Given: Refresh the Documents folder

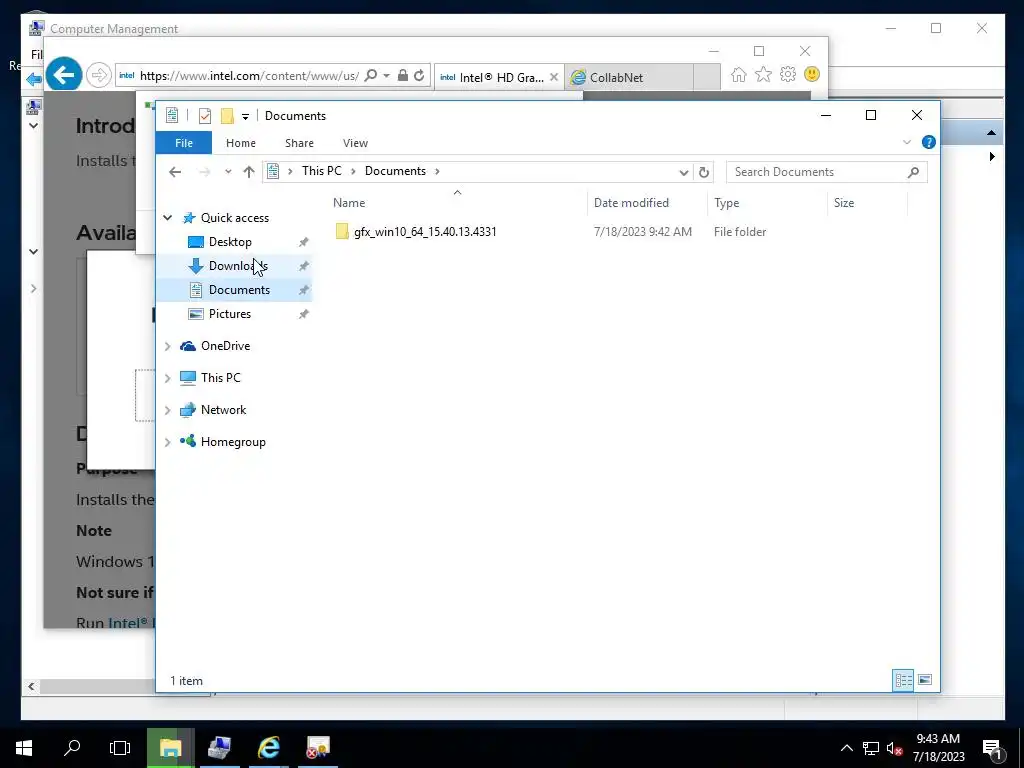Looking at the screenshot, I should (x=703, y=172).
